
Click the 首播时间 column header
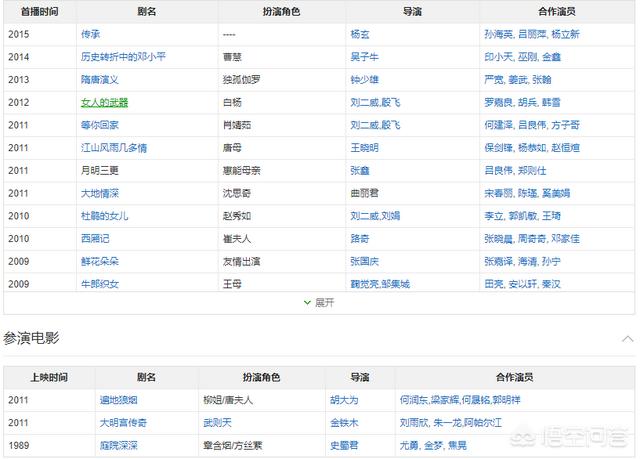(40, 11)
